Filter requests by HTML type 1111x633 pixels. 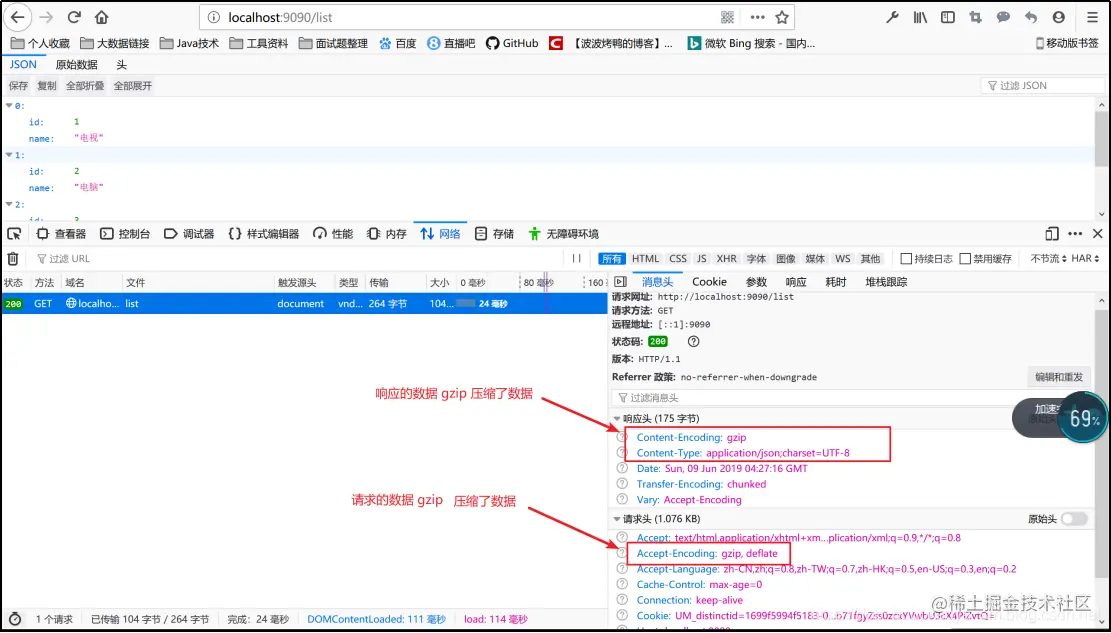pyautogui.click(x=645, y=259)
